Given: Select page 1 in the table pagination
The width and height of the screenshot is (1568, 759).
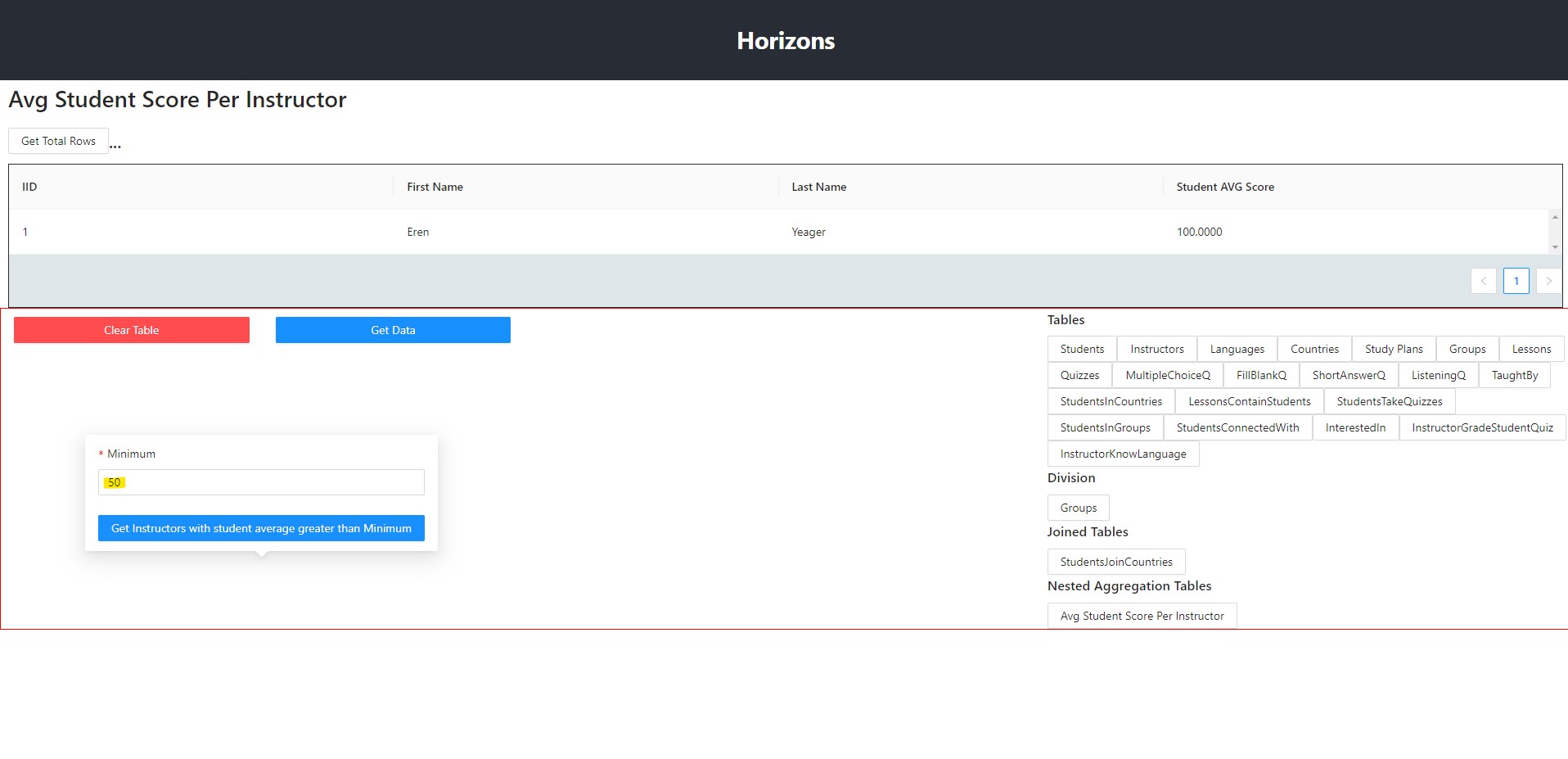Looking at the screenshot, I should (x=1516, y=281).
